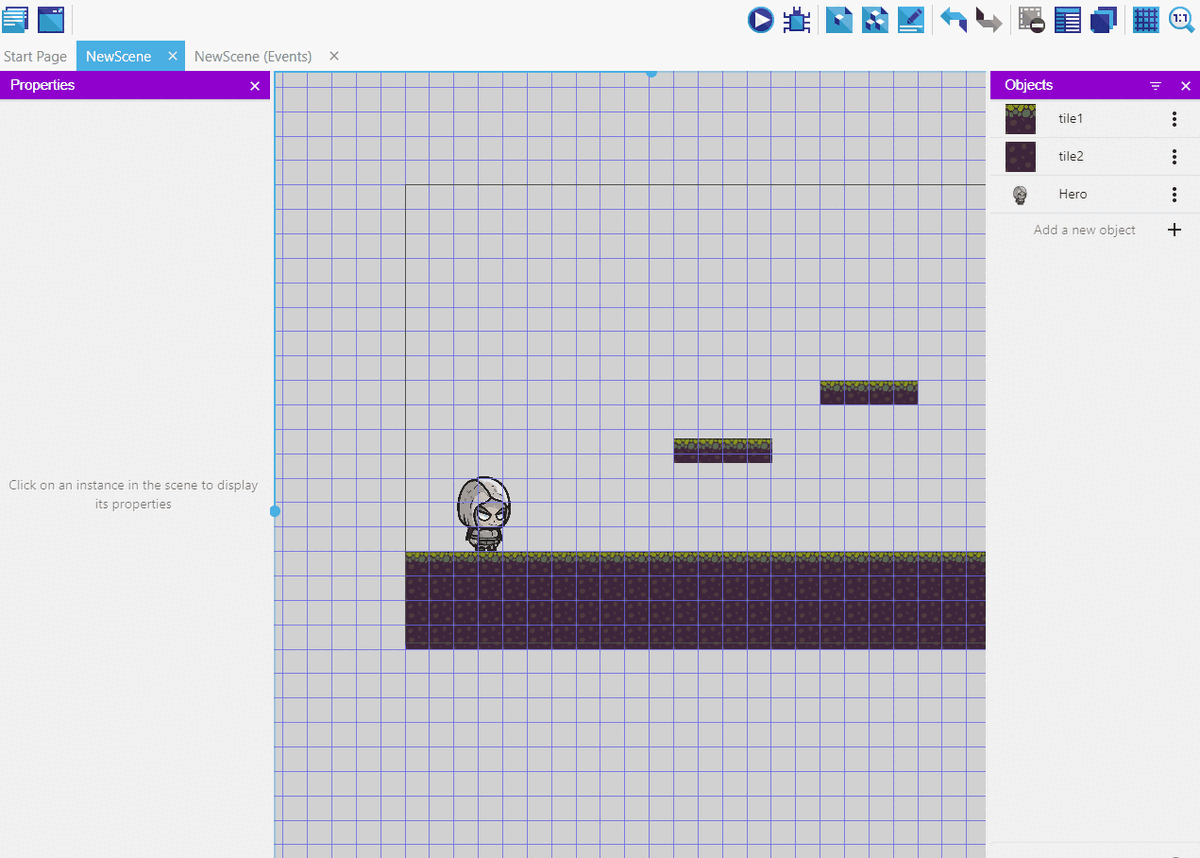
Task: Open the object groups editor icon
Action: tap(875, 19)
